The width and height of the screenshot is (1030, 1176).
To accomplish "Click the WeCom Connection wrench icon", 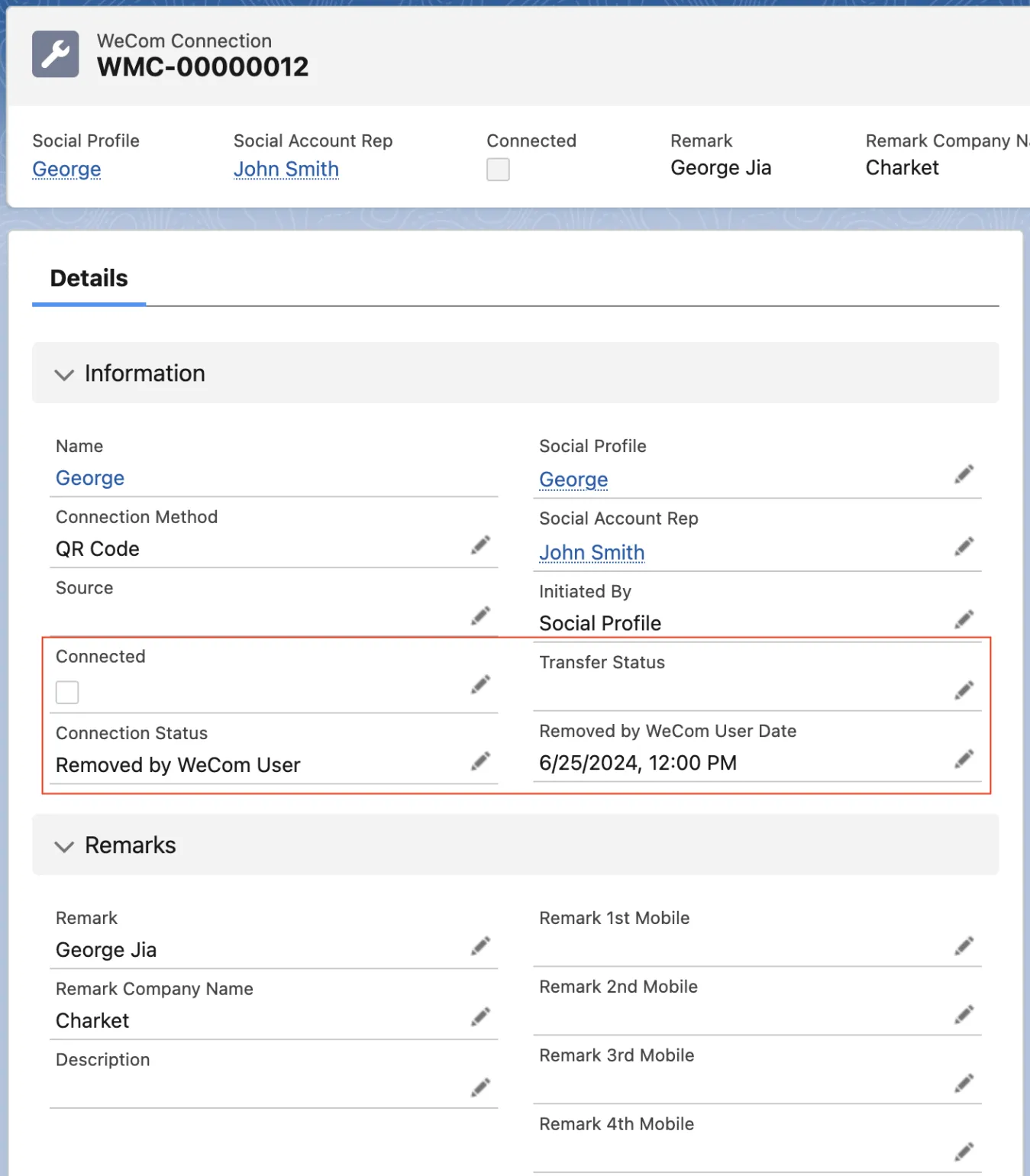I will click(55, 54).
